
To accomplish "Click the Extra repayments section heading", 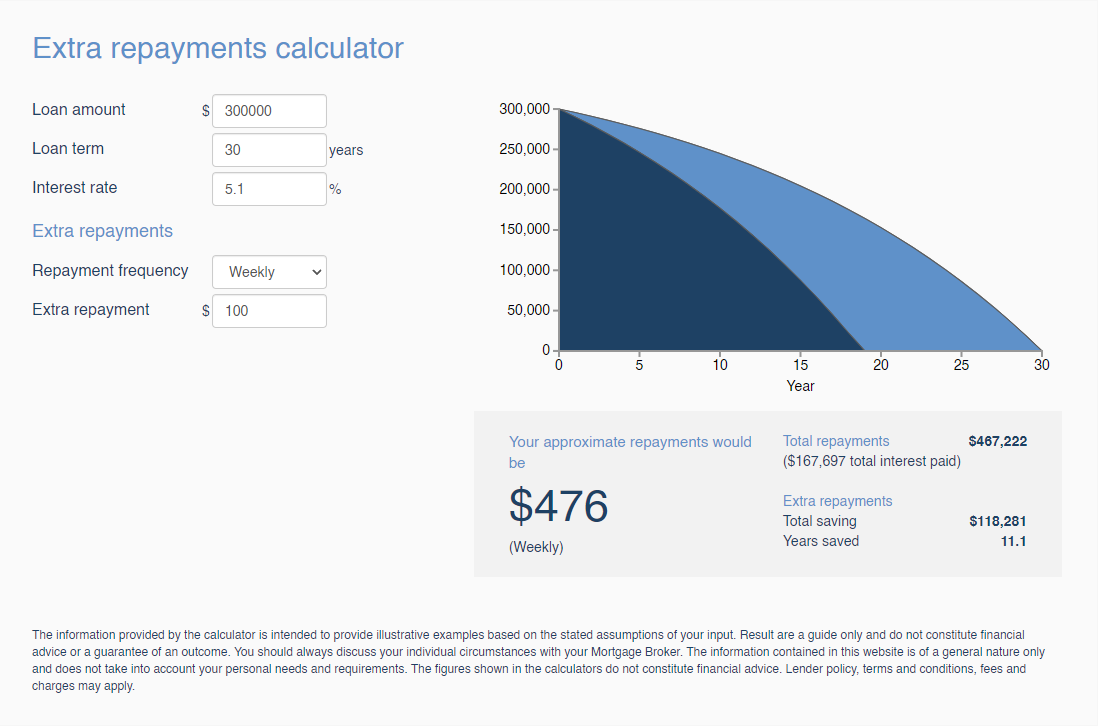I will [x=102, y=230].
